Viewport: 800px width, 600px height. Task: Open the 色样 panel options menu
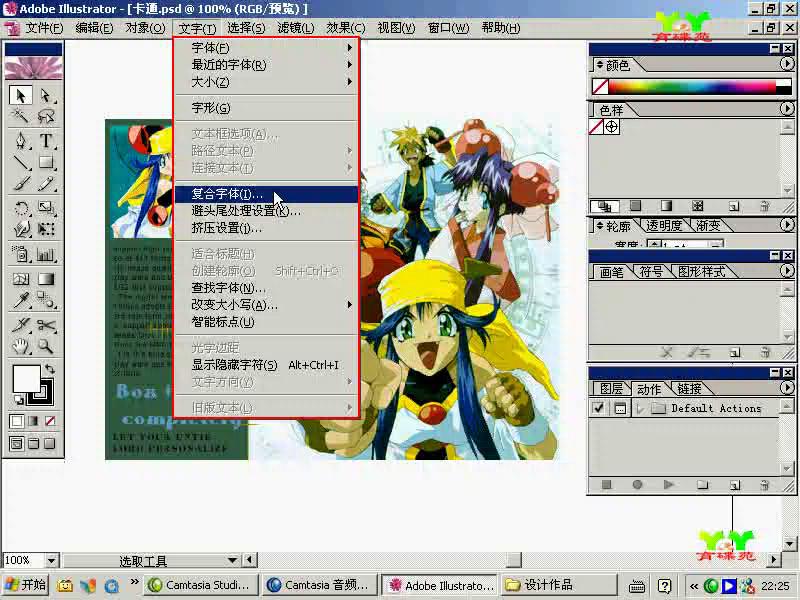[x=787, y=109]
